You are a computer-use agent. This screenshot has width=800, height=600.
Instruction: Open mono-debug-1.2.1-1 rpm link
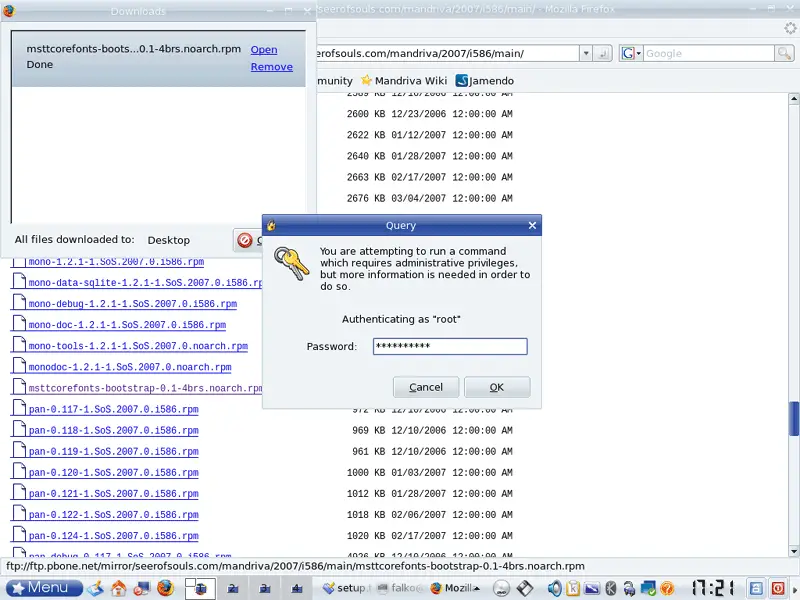[x=133, y=304]
